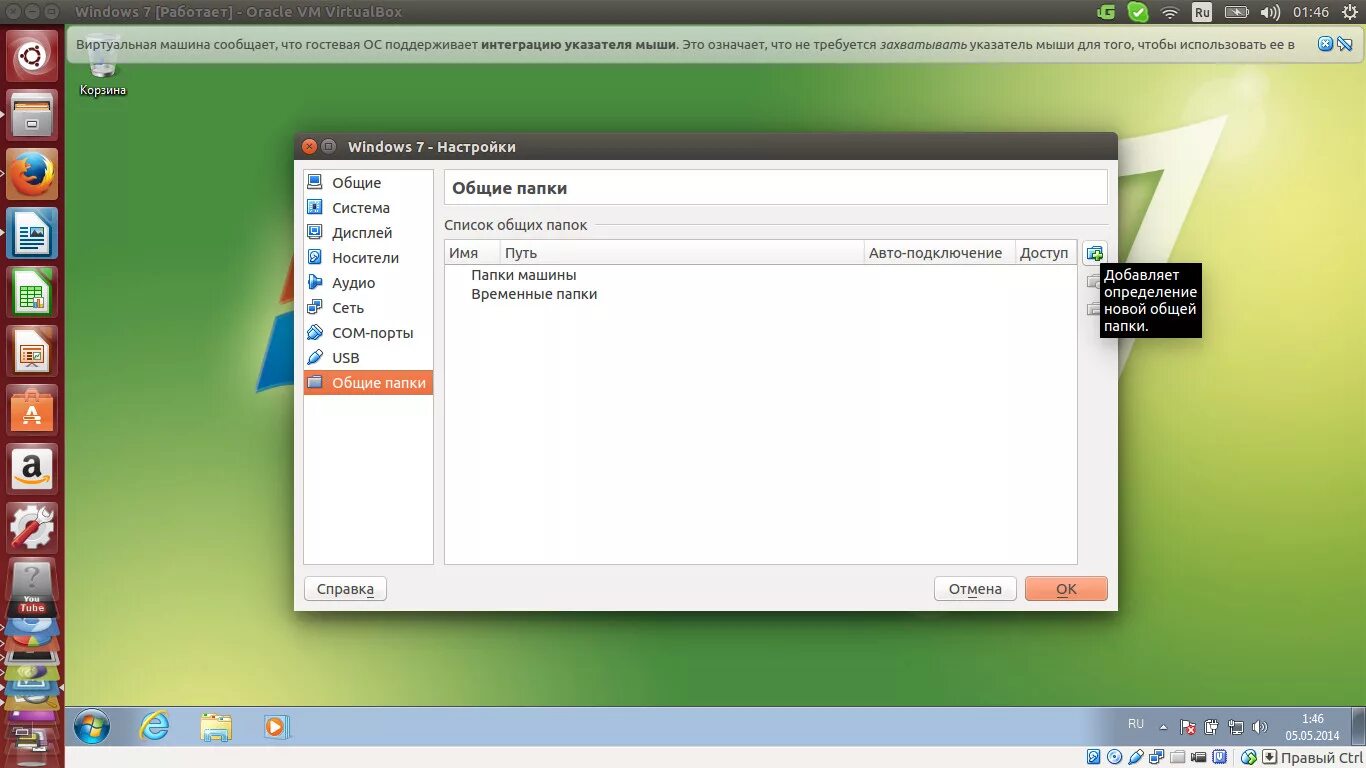Screen dimensions: 1366x768
Task: Click the Справка help button
Action: point(345,589)
